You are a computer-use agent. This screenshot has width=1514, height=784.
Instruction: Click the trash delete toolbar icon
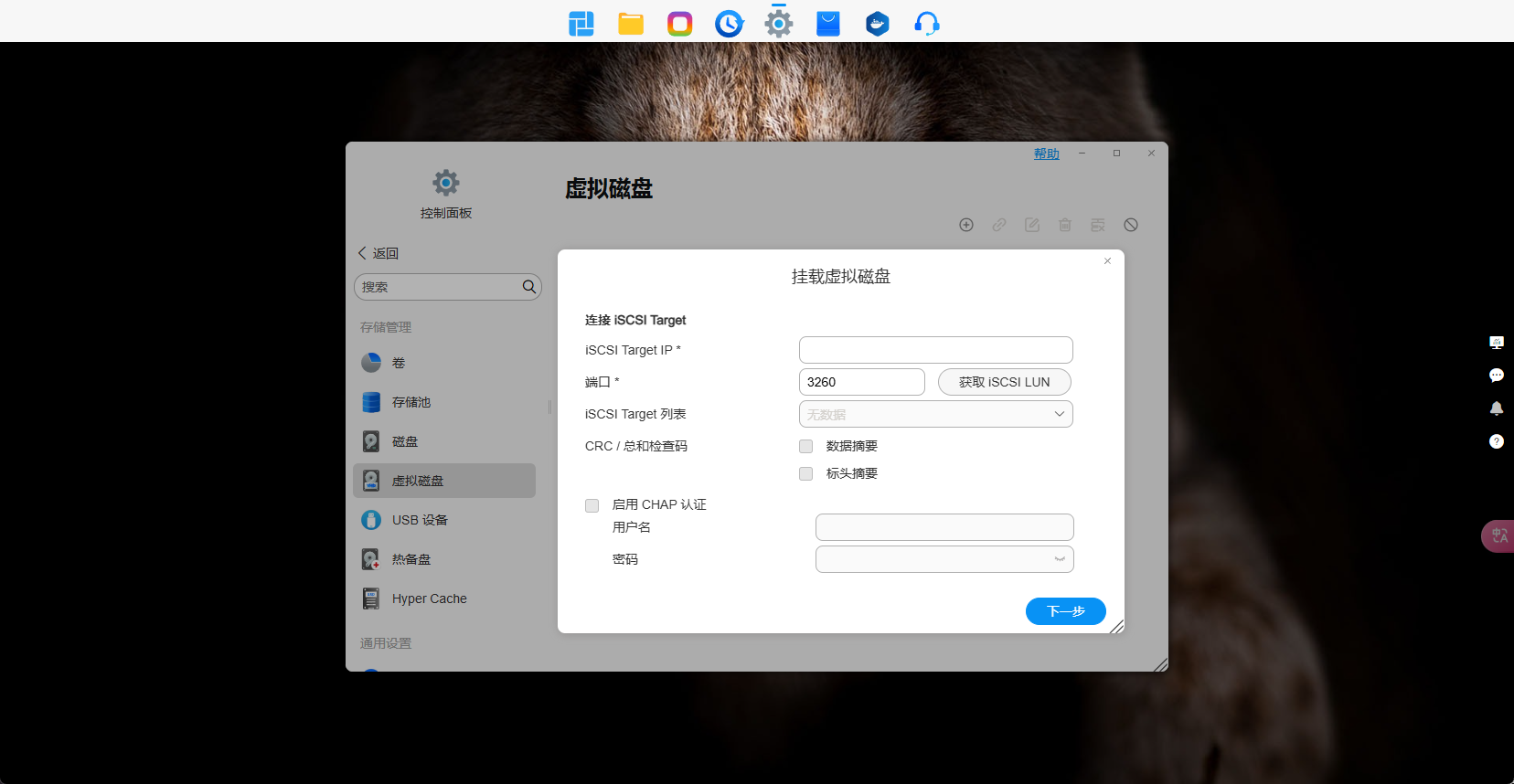click(1065, 225)
